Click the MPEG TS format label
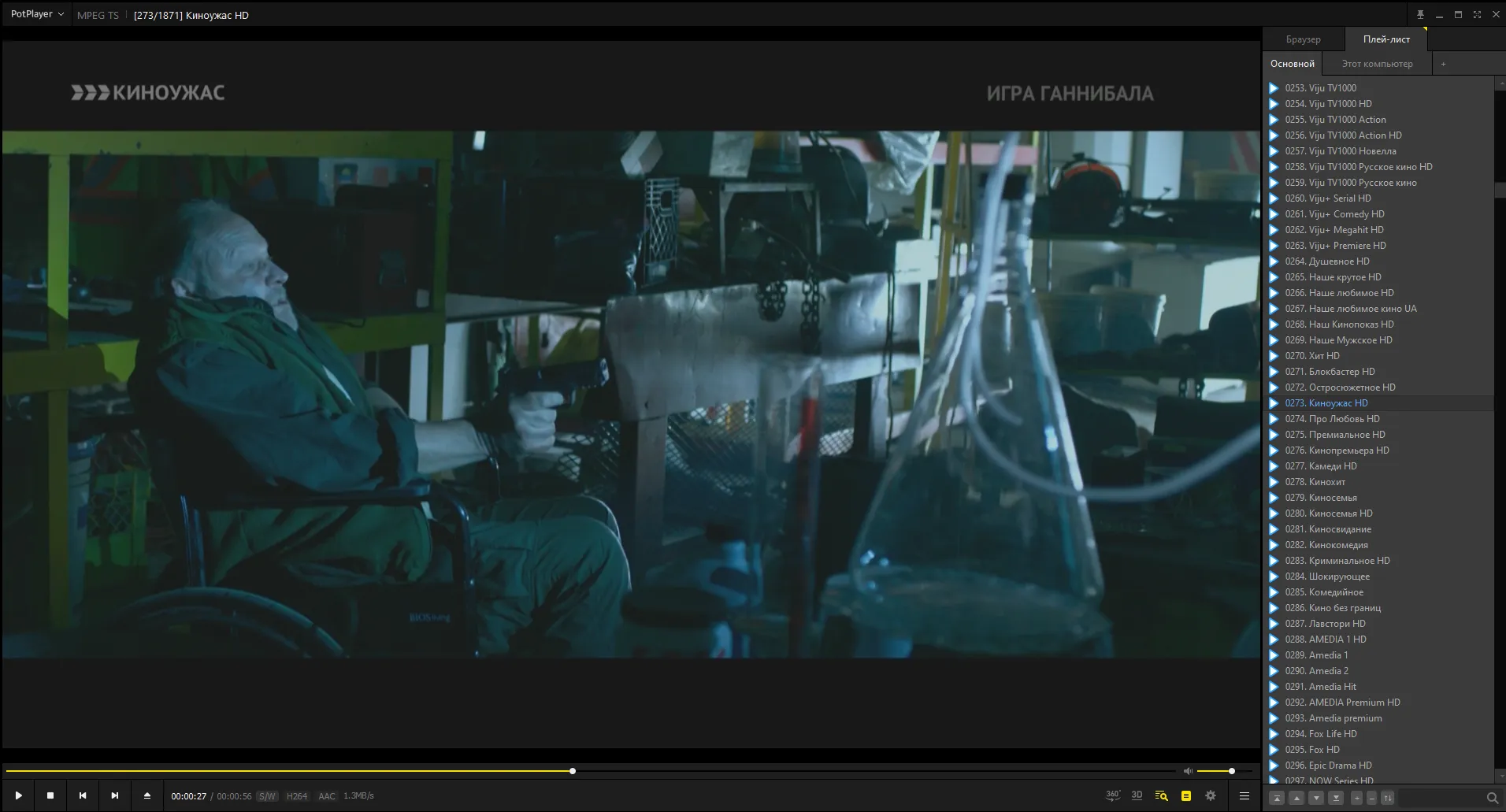 pos(98,15)
